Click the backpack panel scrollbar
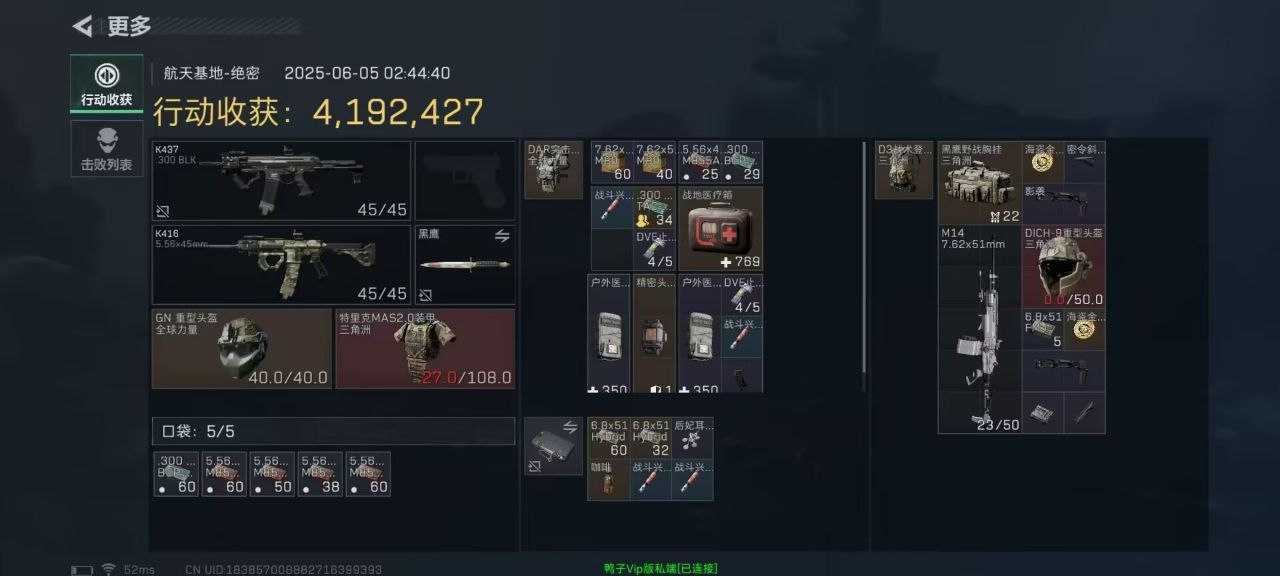 pos(864,265)
